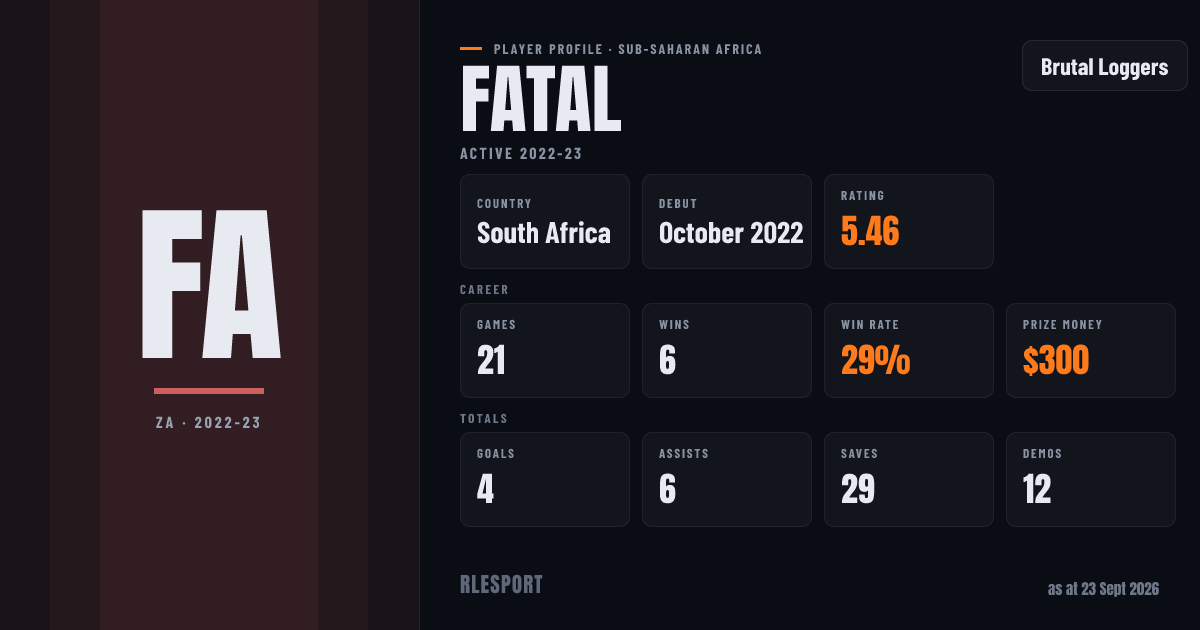
Task: Click the Assists 6 stat card
Action: [x=727, y=479]
